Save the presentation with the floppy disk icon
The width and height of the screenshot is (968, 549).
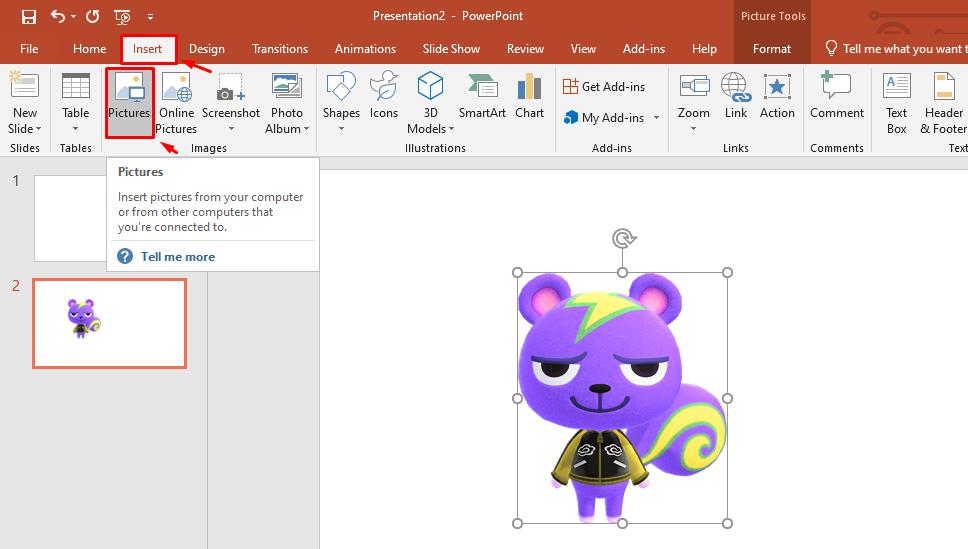point(28,17)
